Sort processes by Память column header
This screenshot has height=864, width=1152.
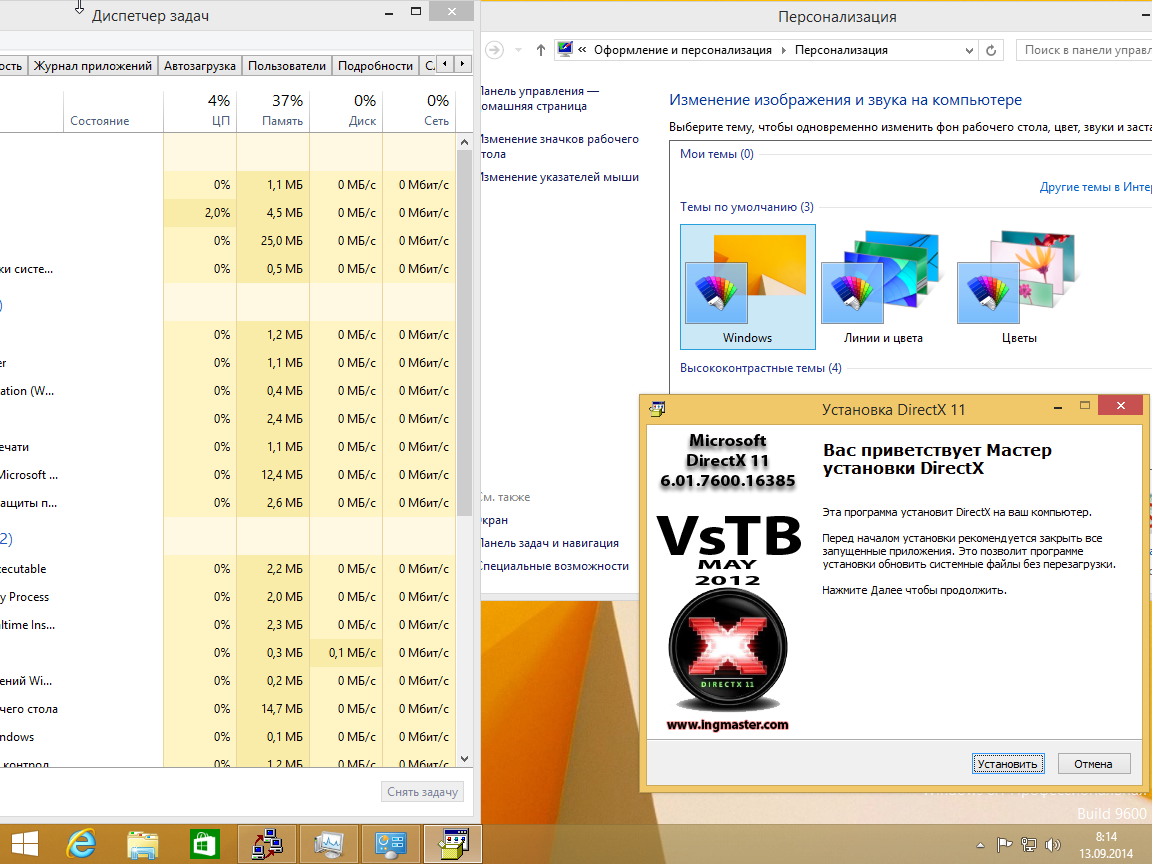(273, 110)
